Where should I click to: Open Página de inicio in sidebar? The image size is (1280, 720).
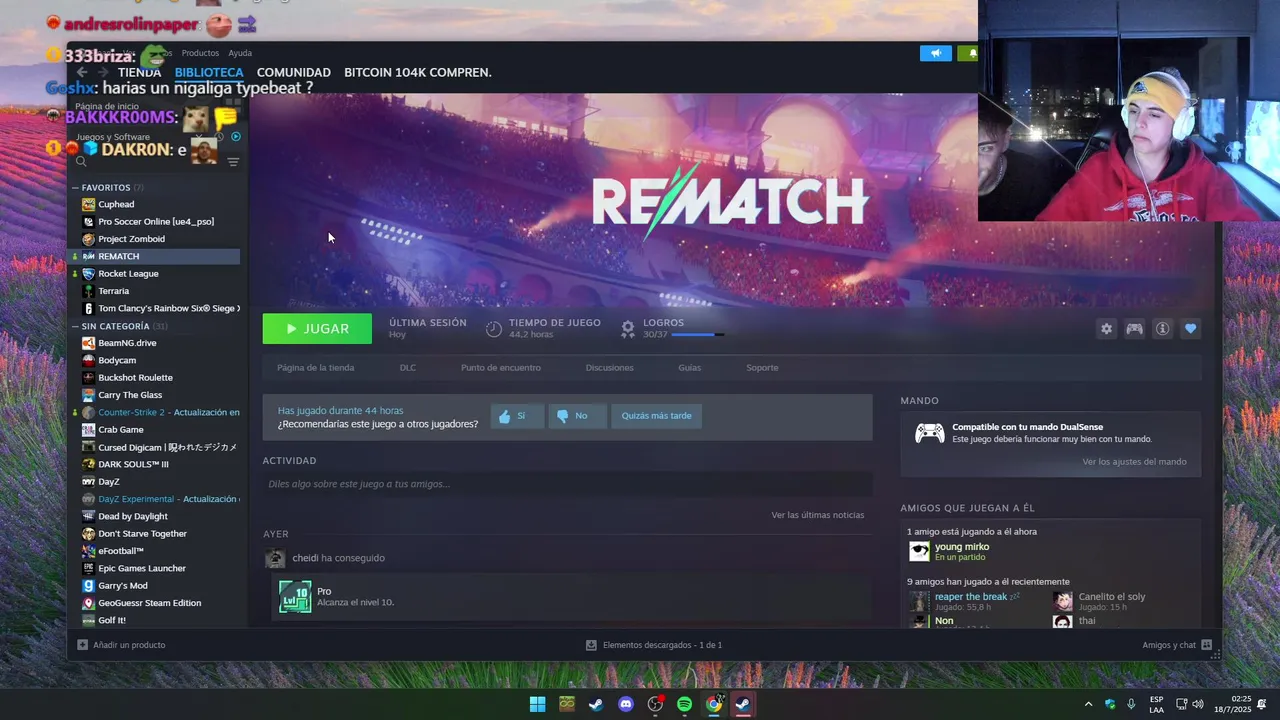click(107, 106)
